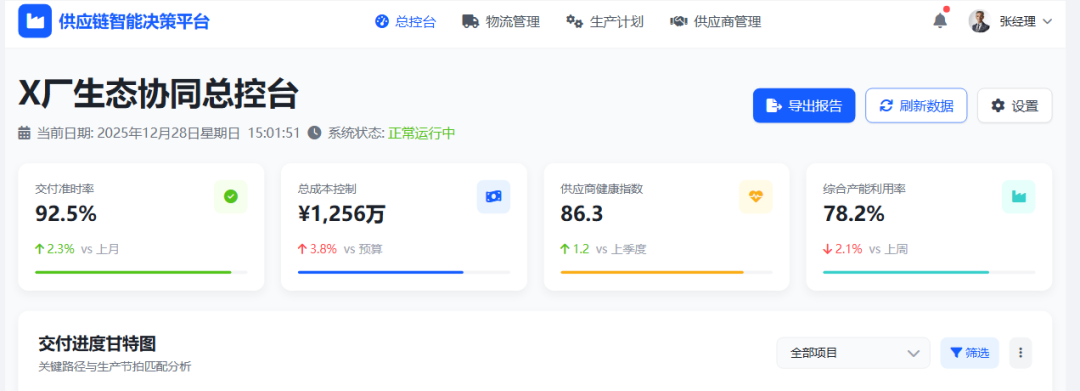Open the Gantt chart more-options menu

pos(1021,353)
